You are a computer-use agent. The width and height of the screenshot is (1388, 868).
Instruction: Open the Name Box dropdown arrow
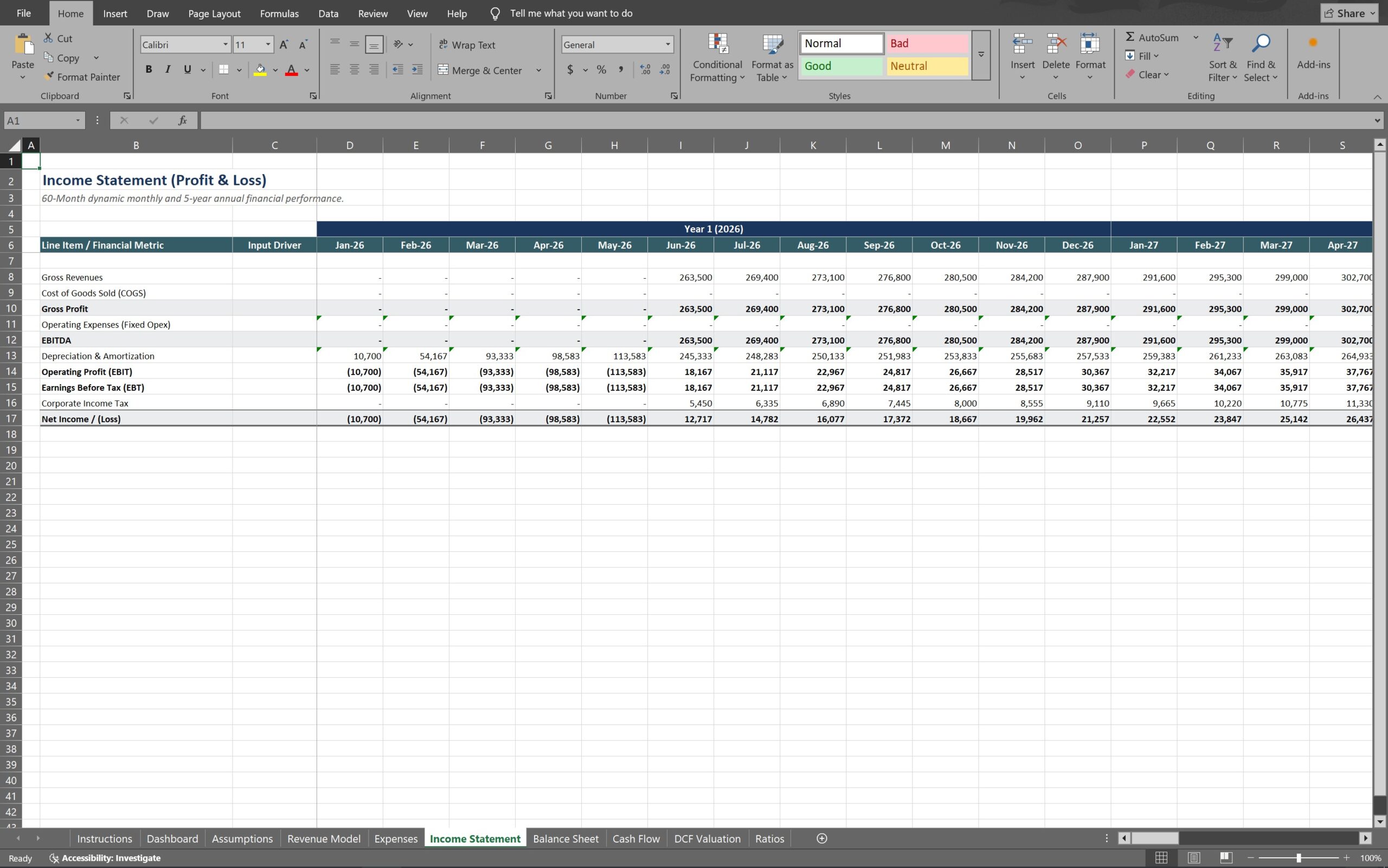pos(78,120)
